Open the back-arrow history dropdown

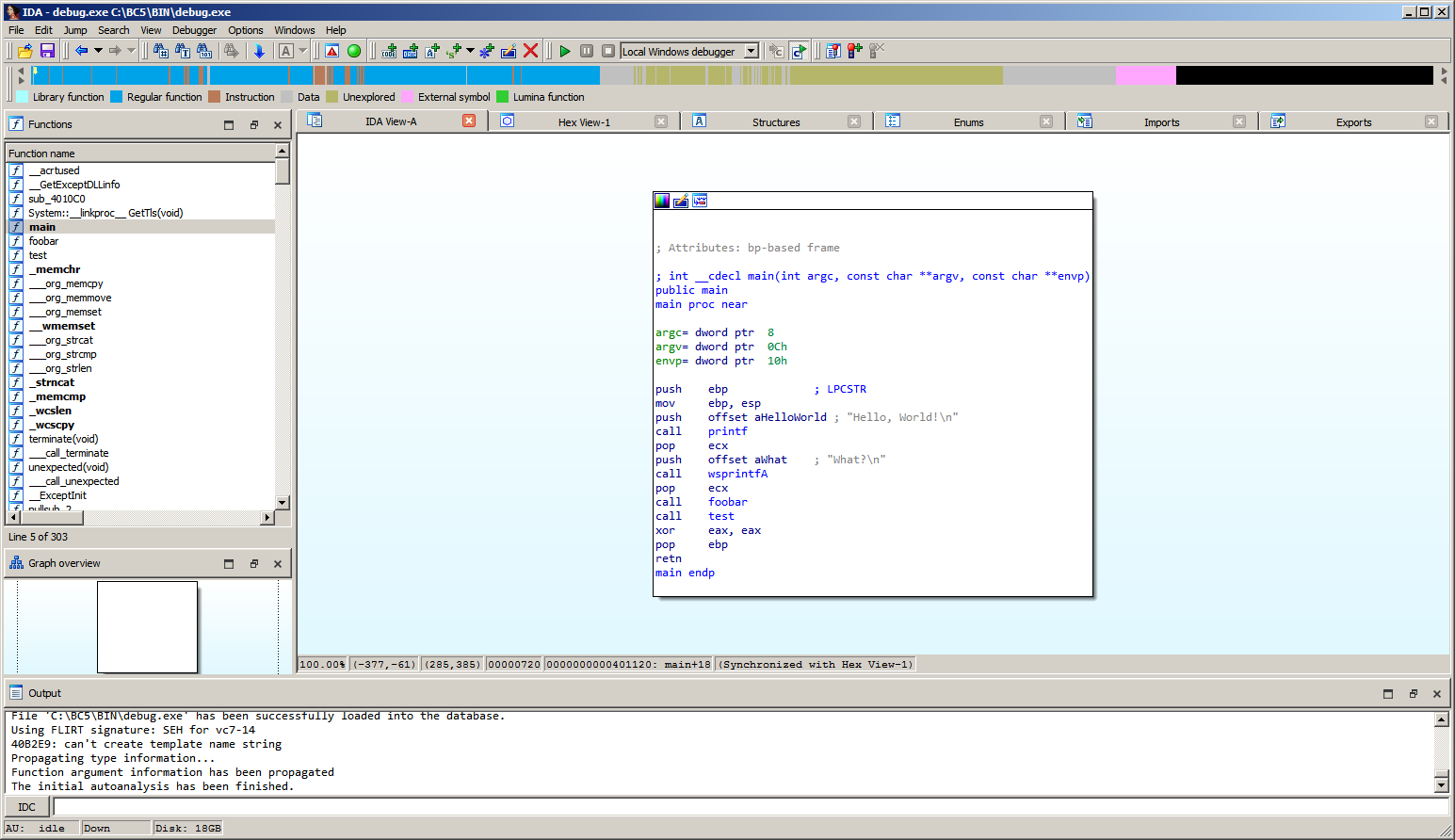98,51
